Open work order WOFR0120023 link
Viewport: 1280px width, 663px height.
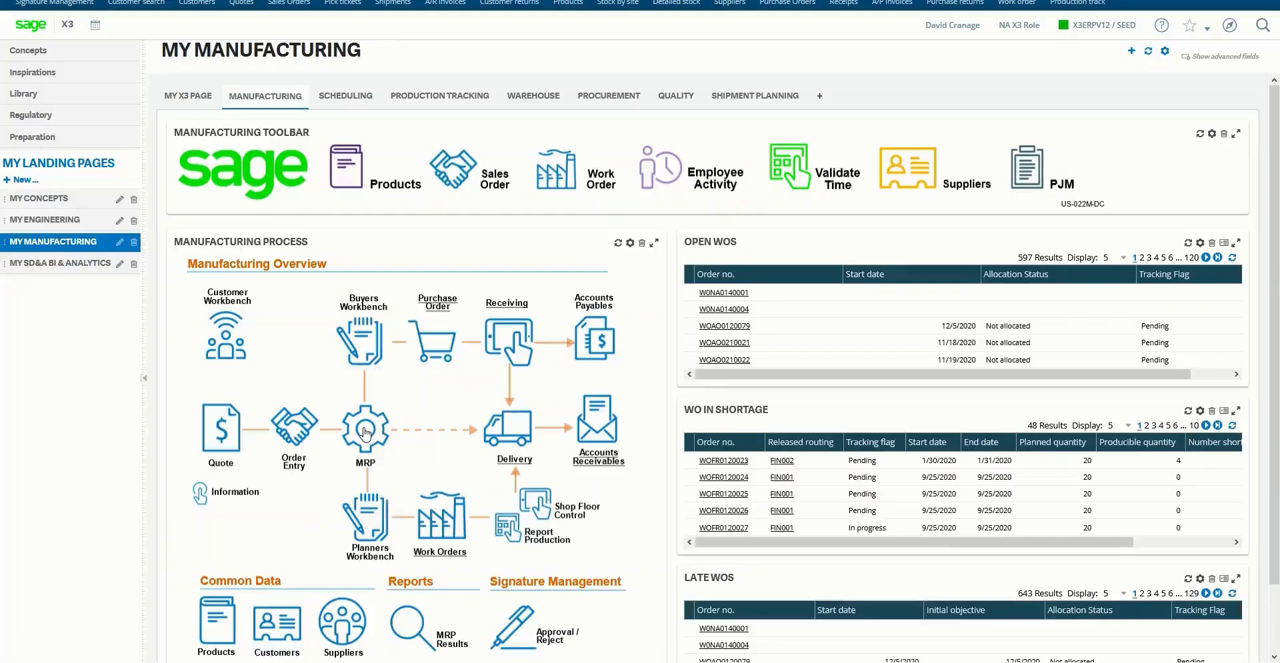point(723,461)
